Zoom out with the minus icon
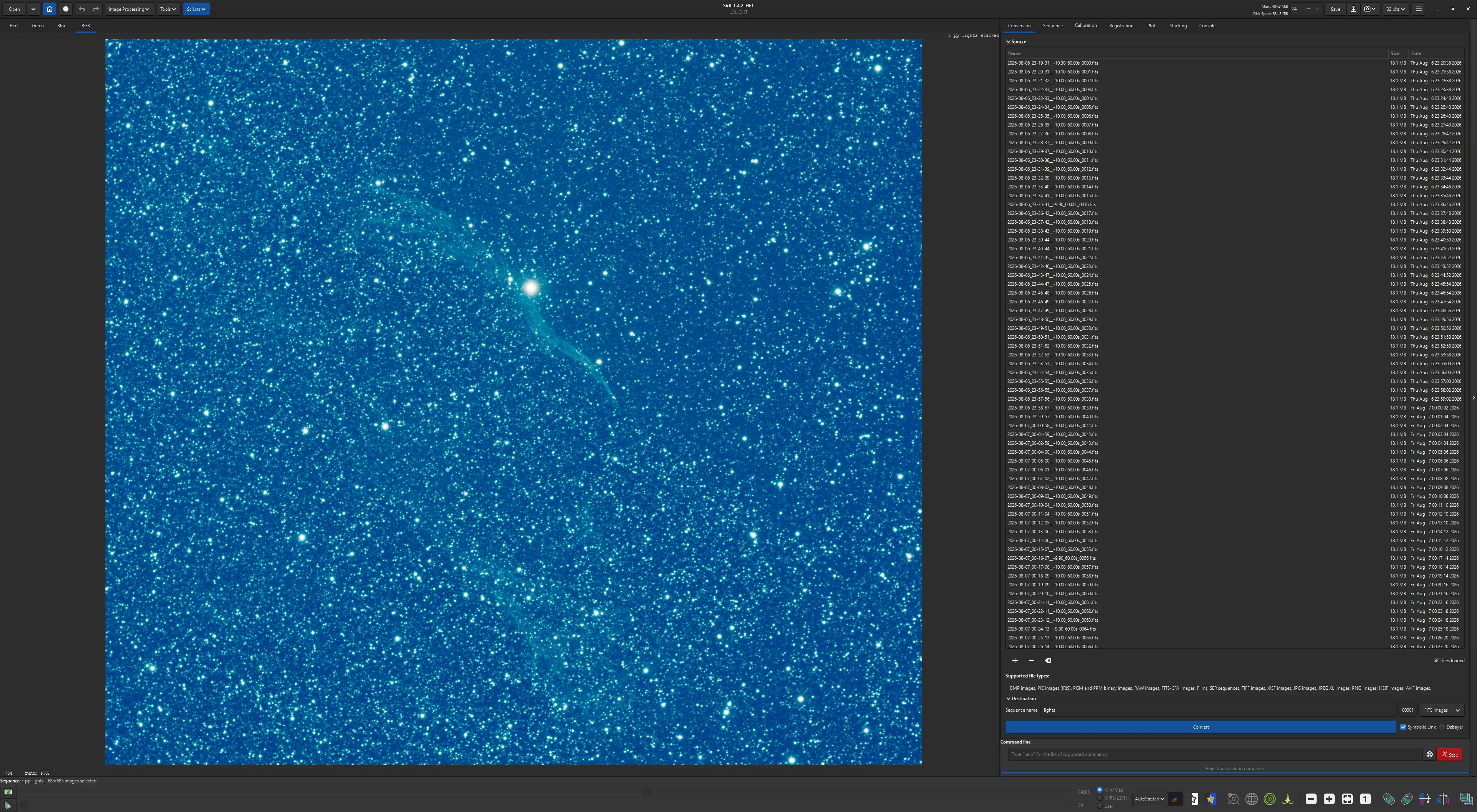 (1311, 799)
